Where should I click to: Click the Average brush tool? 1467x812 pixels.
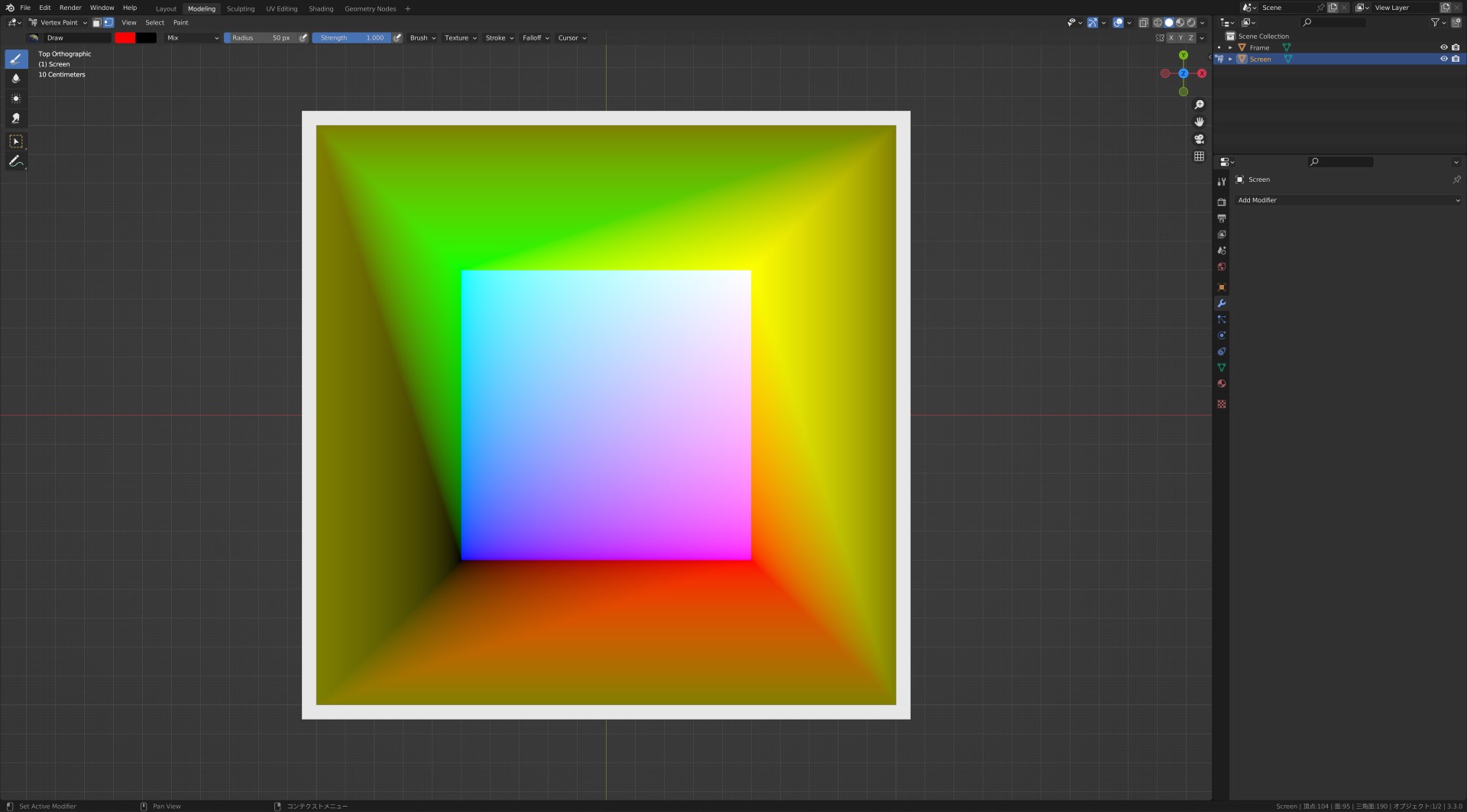coord(16,99)
